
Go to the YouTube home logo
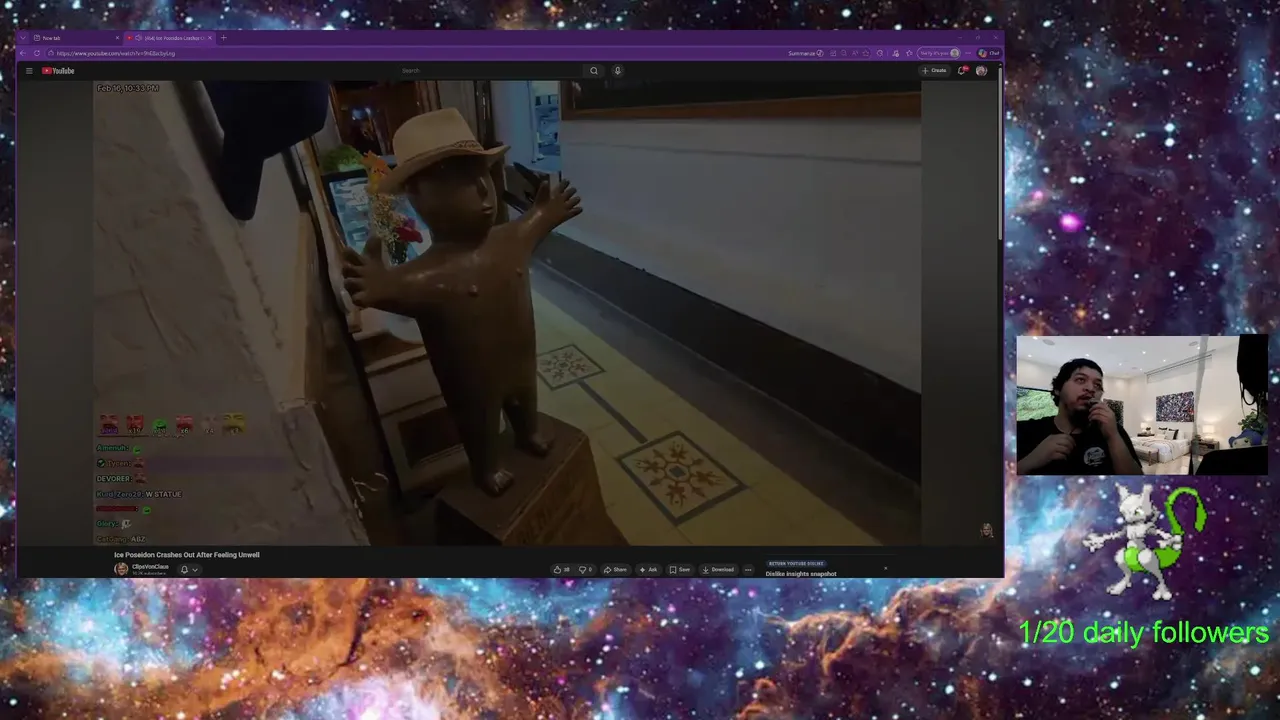58,71
